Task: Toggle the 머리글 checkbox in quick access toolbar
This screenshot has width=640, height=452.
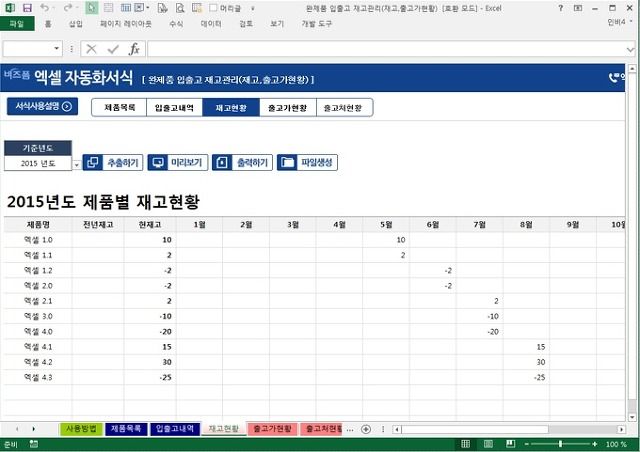Action: (x=213, y=8)
